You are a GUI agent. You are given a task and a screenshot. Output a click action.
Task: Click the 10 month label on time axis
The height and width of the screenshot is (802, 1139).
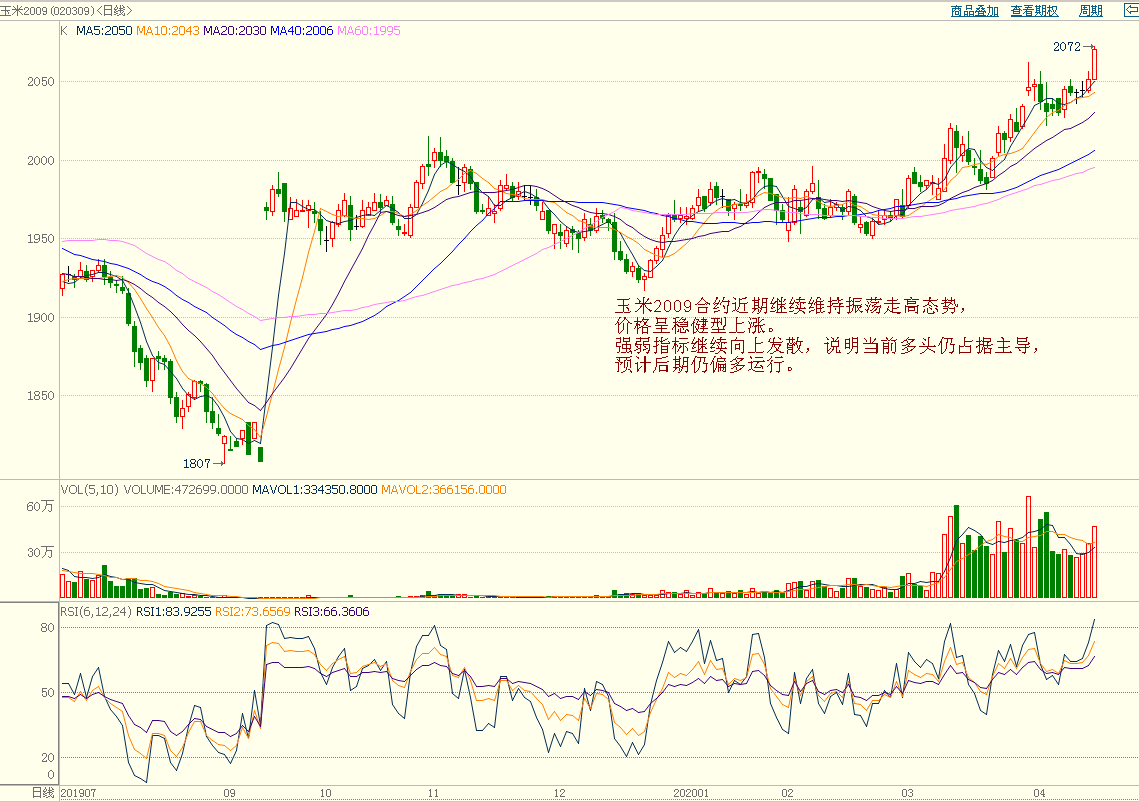point(325,793)
